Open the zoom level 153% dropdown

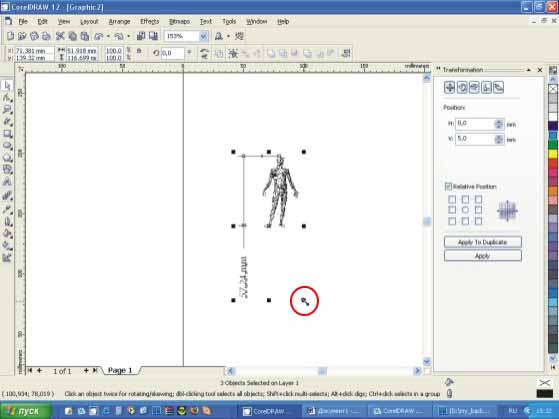(x=203, y=36)
